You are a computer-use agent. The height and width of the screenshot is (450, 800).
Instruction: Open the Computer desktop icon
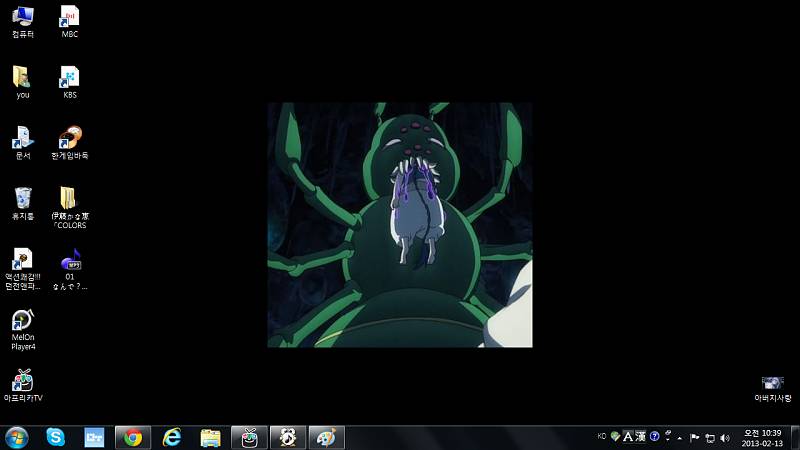(22, 17)
